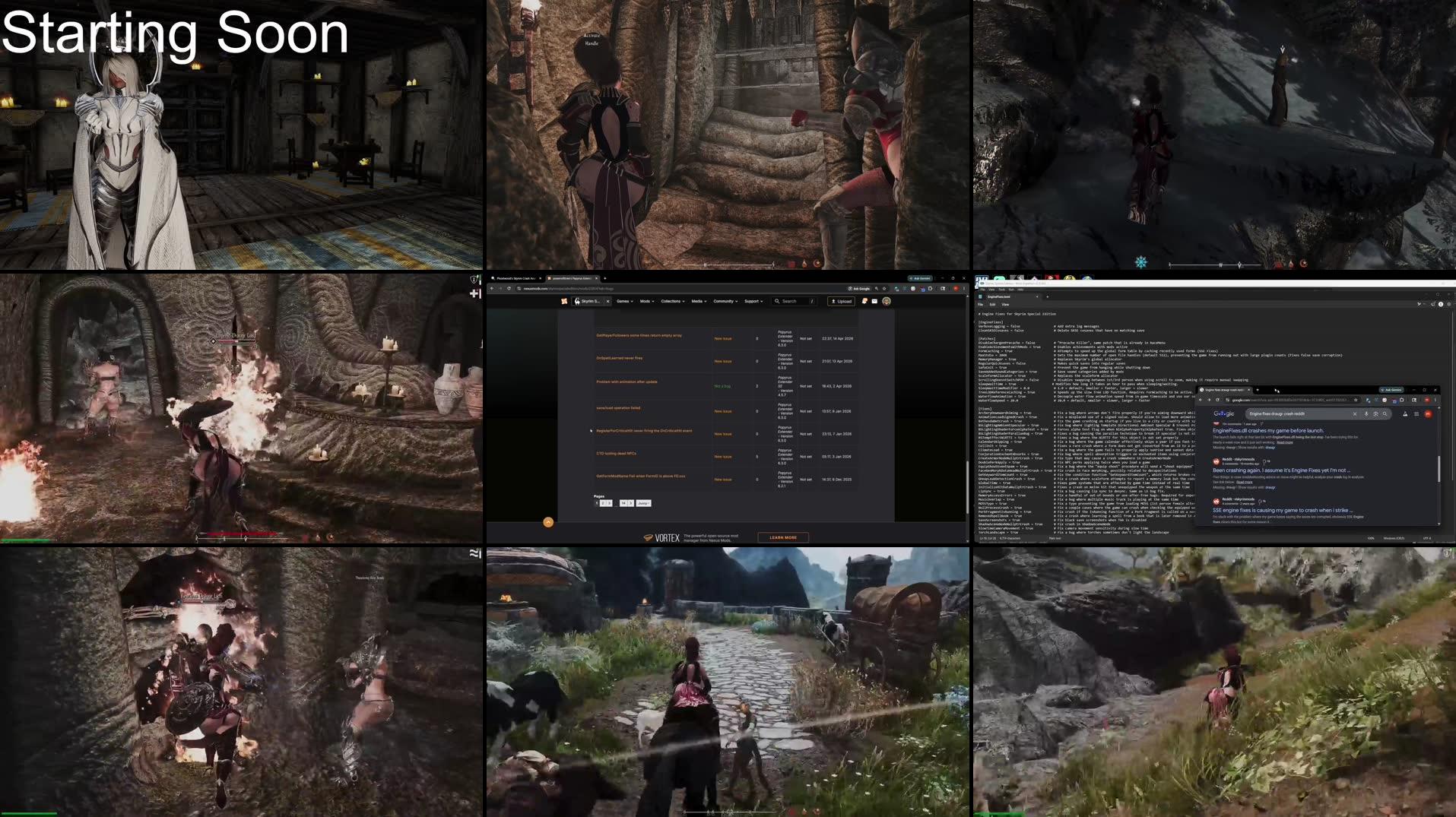Viewport: 1456px width, 817px height.
Task: Click the Nexus Mods logo icon
Action: 564,301
